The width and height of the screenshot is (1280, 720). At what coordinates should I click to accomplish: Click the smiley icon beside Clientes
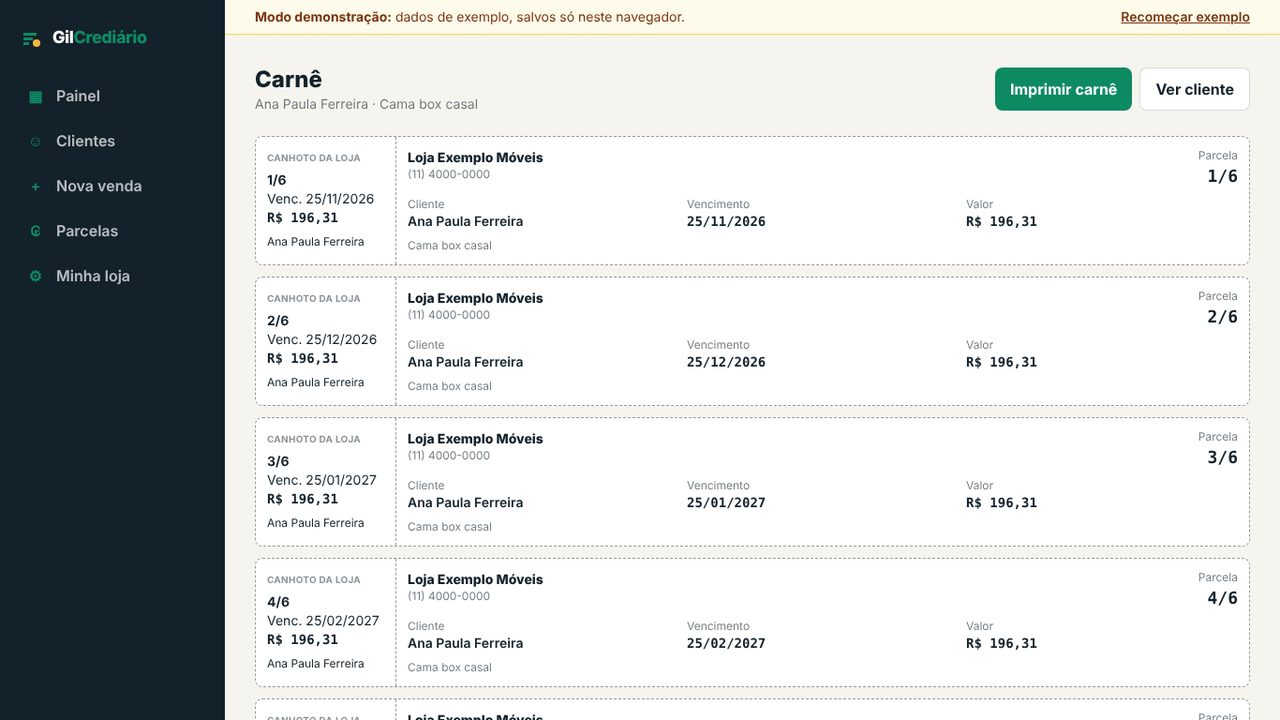tap(36, 142)
